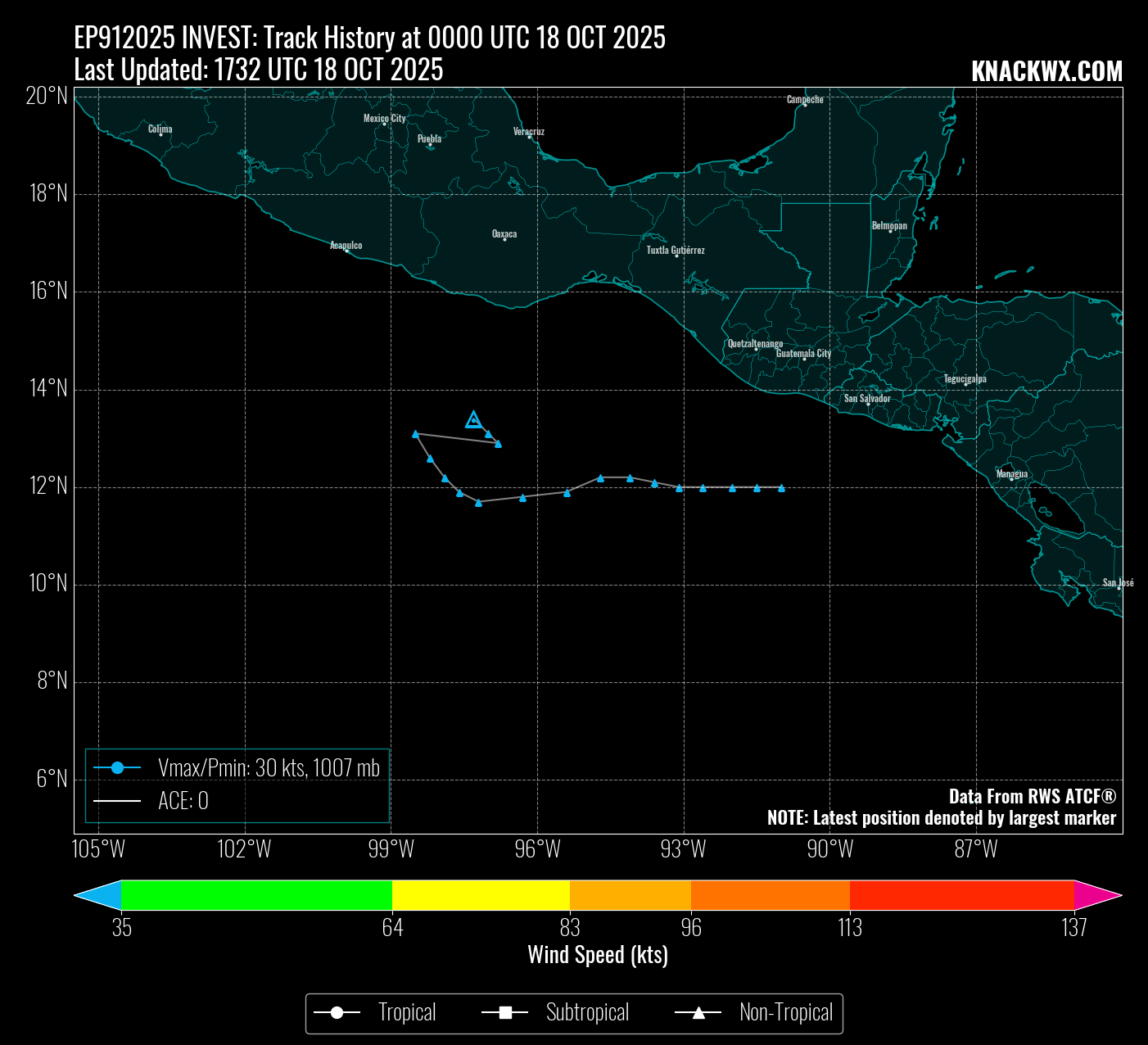The width and height of the screenshot is (1148, 1045).
Task: Pick the green 35-64 kts color segment
Action: 256,895
